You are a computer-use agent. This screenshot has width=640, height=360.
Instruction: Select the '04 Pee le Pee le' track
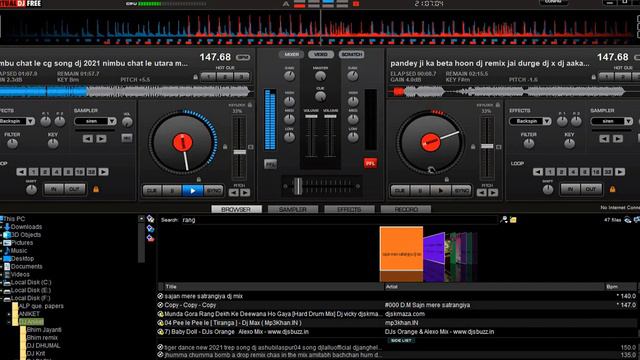click(396, 323)
